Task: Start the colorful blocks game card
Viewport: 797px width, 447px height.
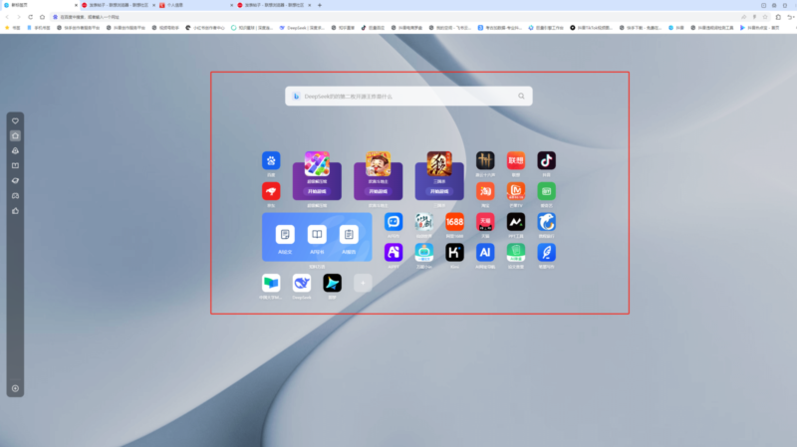Action: [317, 192]
